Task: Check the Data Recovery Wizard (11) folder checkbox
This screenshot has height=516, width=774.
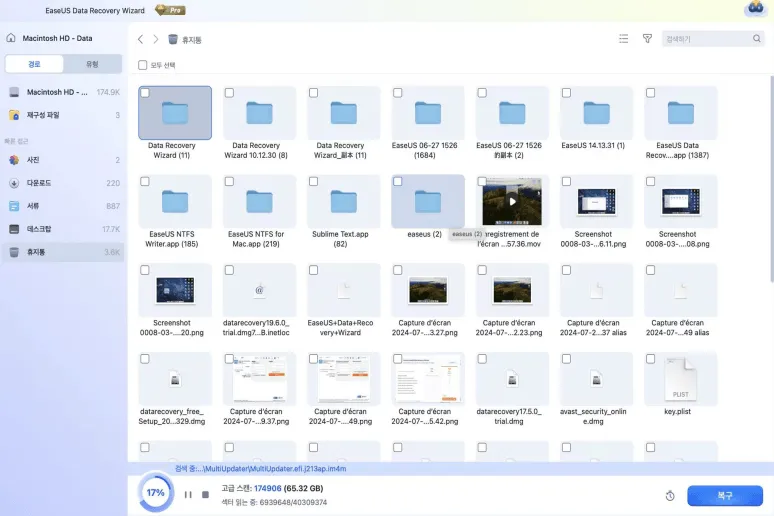Action: pos(146,93)
